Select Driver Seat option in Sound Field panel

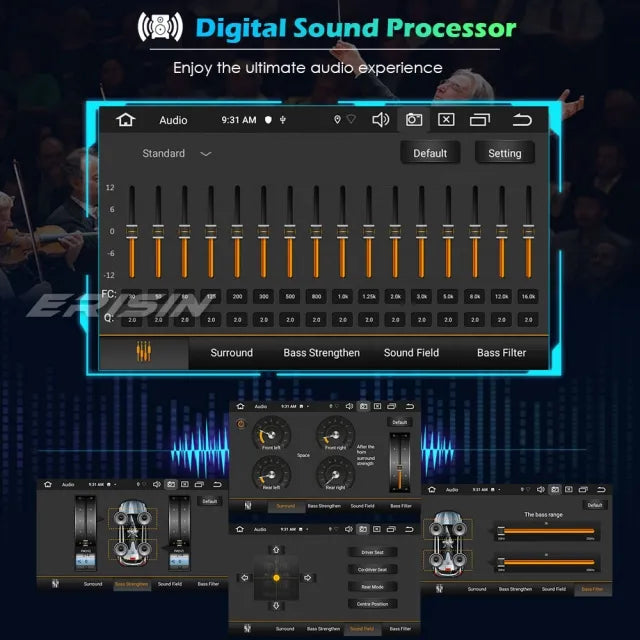pyautogui.click(x=371, y=552)
